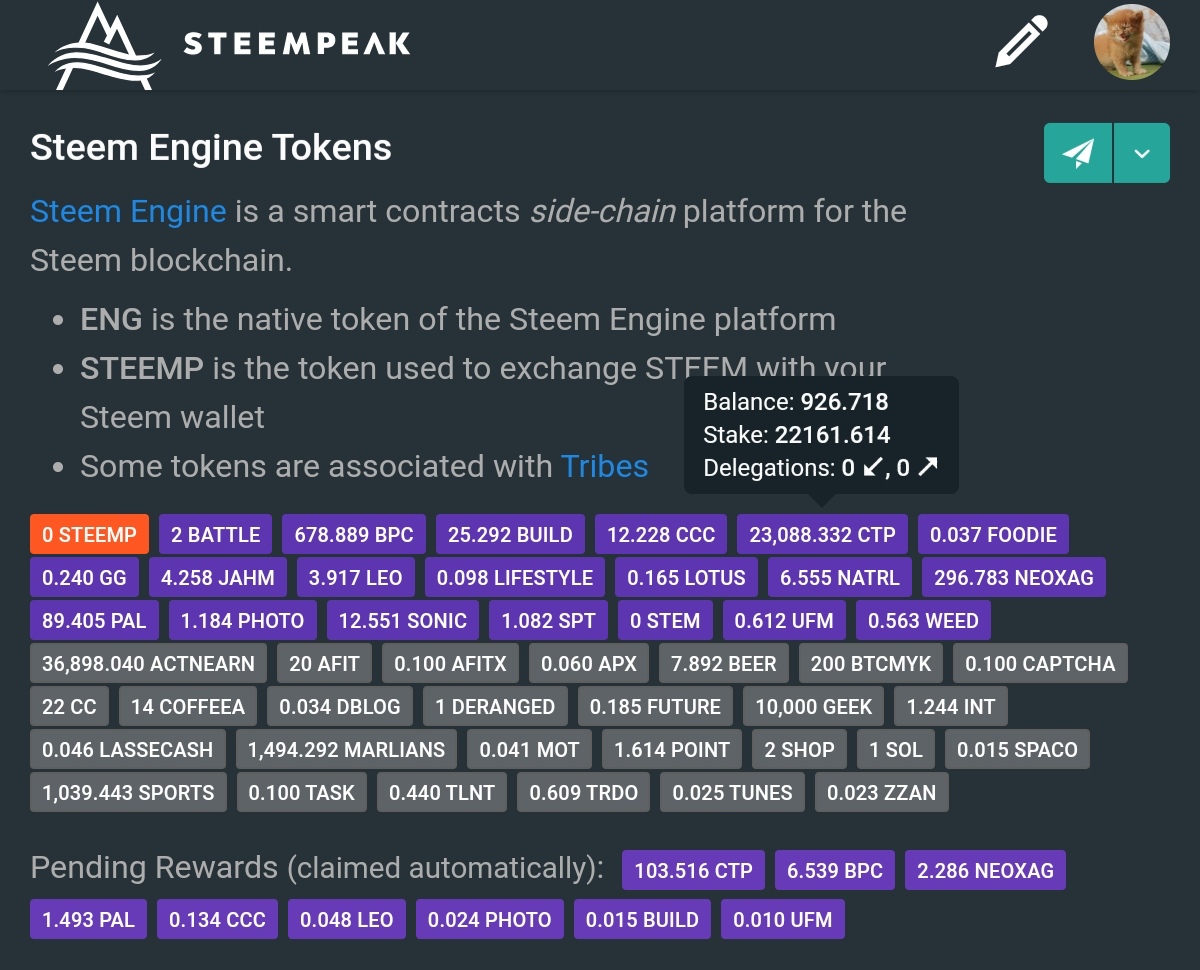Tap the 89.405 PAL token badge
The image size is (1200, 970).
94,621
